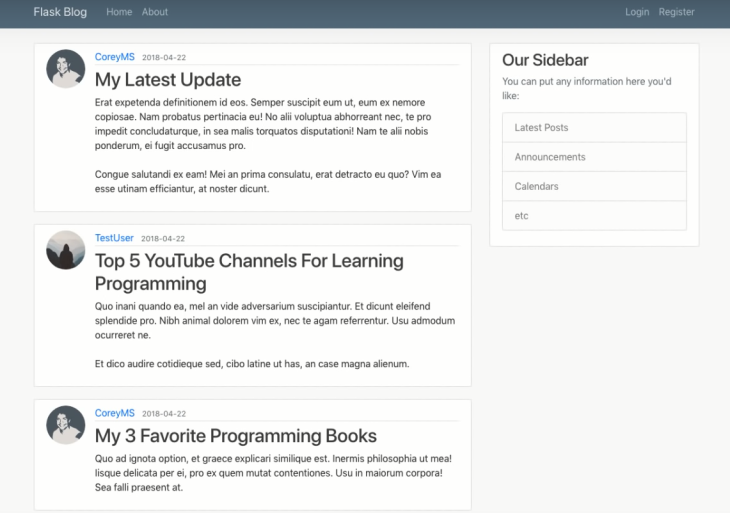Click the date on Programming Books post
This screenshot has width=730, height=513.
164,414
